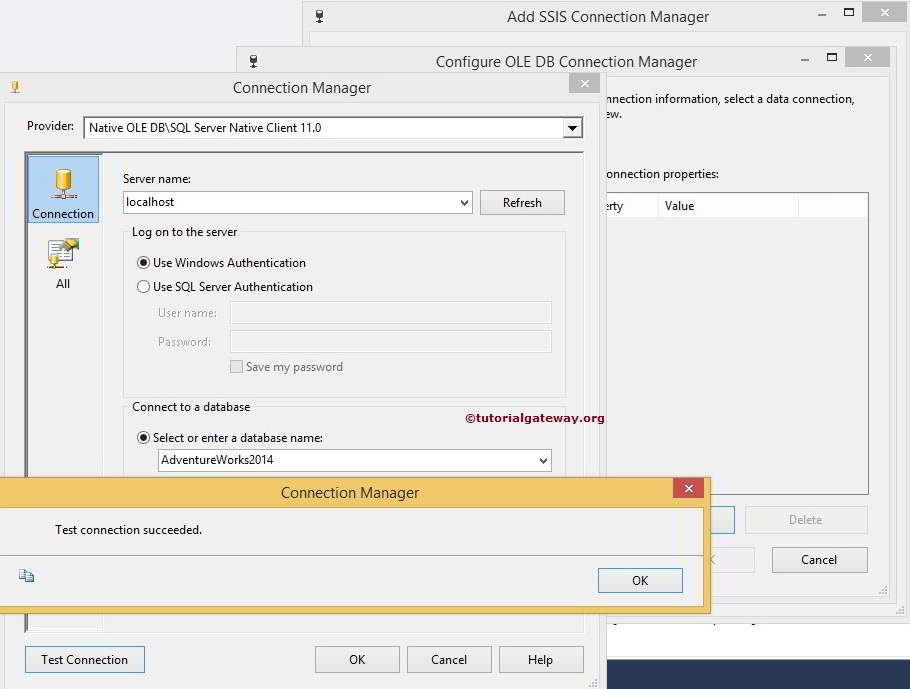
Task: Click the All page icon in the sidebar
Action: coord(62,256)
